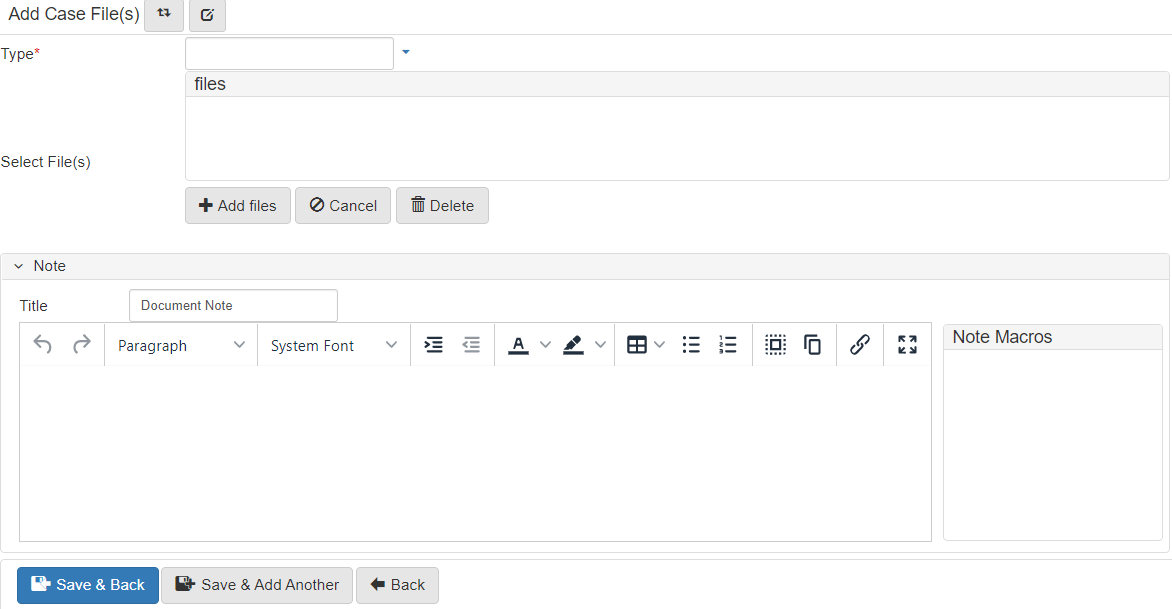Select the refresh icon next to Add Case File(s)

tap(164, 15)
